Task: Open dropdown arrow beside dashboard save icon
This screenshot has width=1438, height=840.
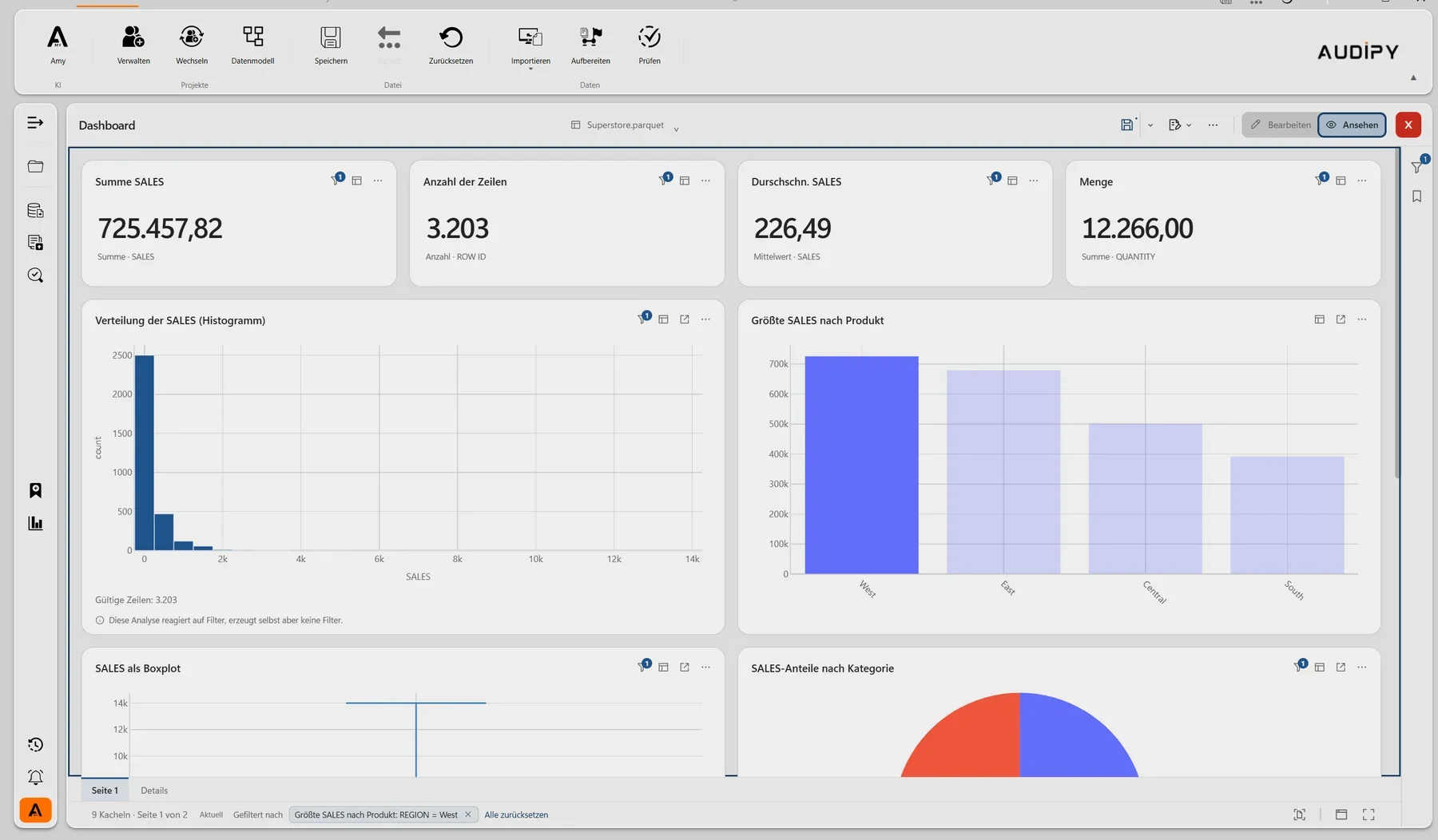Action: click(1150, 125)
